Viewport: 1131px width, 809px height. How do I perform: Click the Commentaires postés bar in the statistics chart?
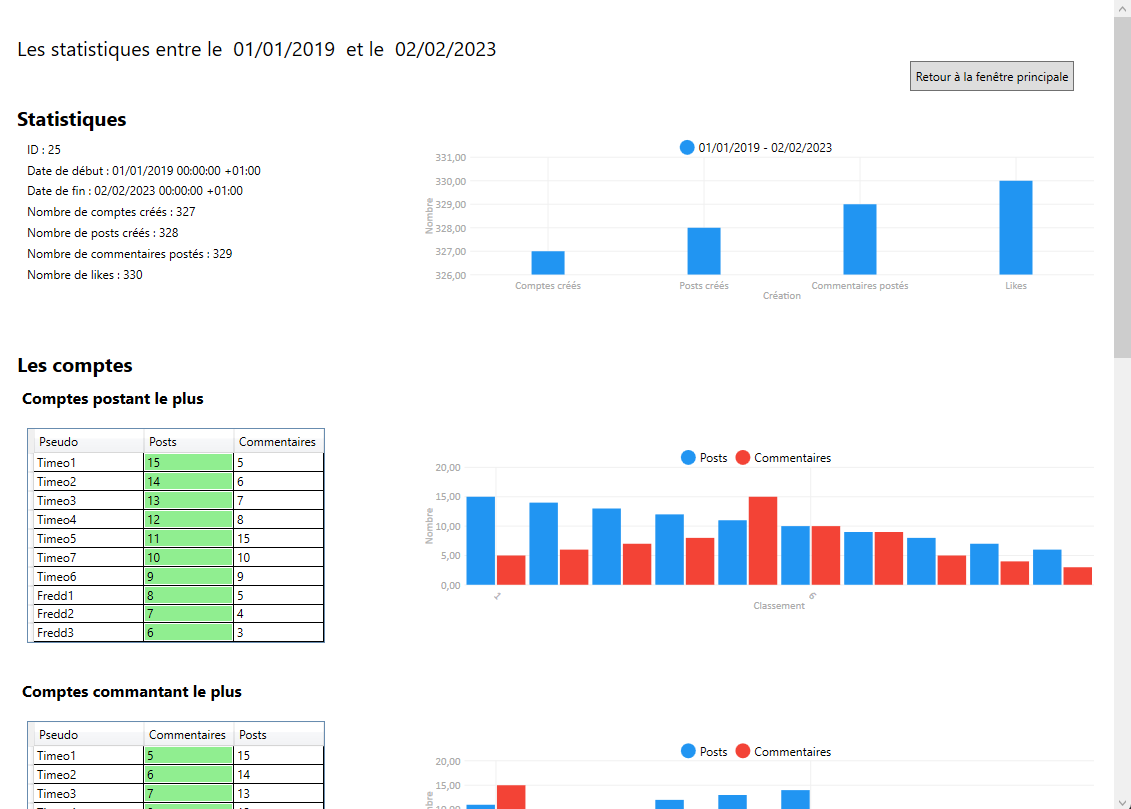click(x=860, y=237)
